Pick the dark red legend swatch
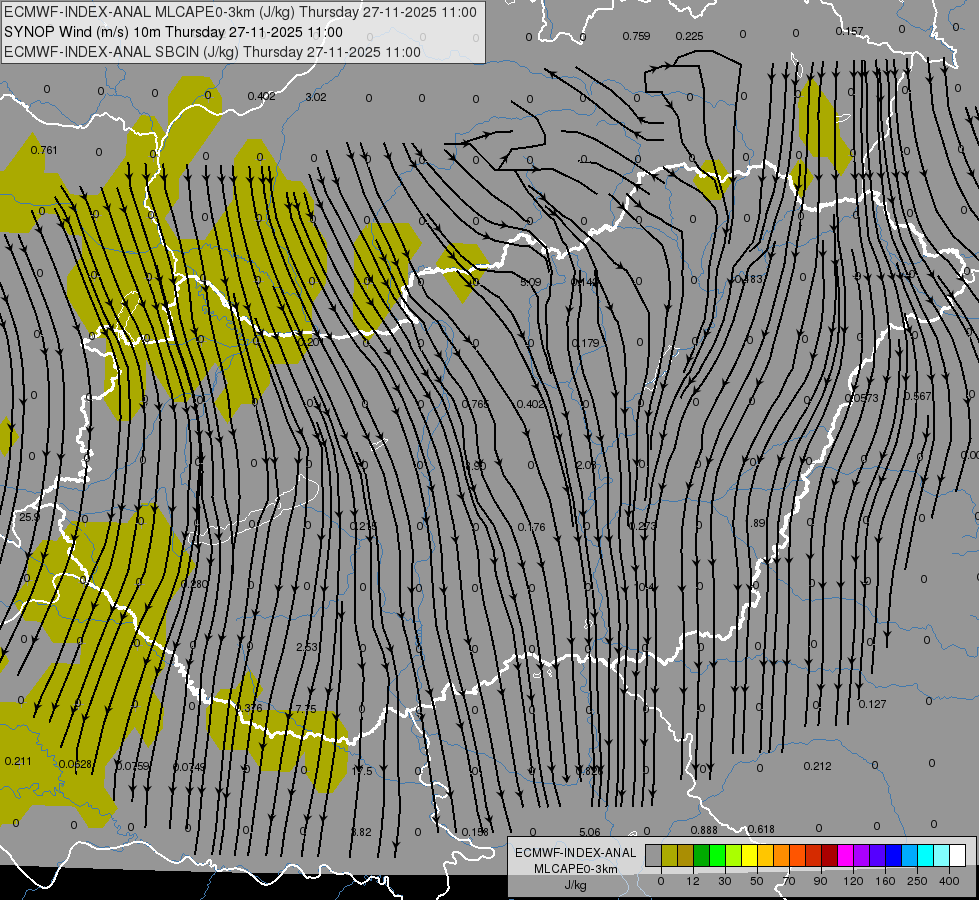The height and width of the screenshot is (900, 979). coord(829,856)
